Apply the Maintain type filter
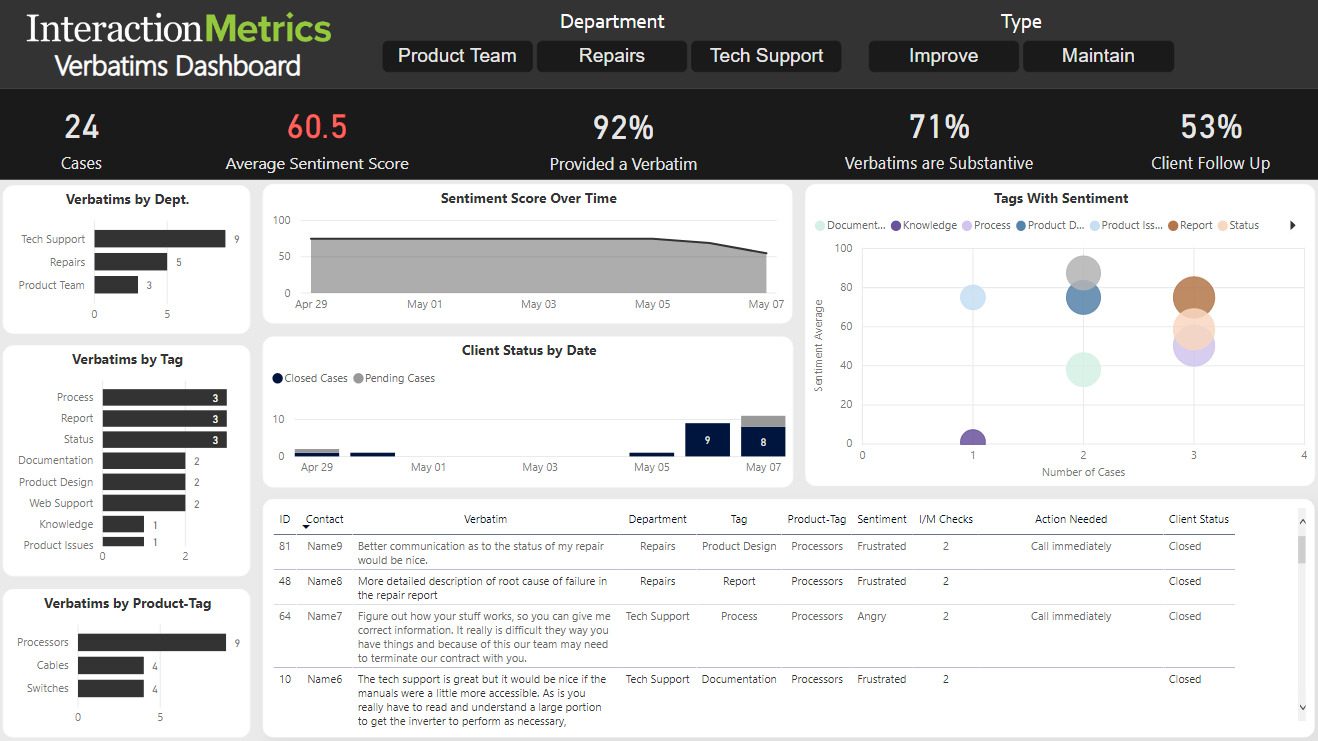The height and width of the screenshot is (741, 1318). pyautogui.click(x=1098, y=56)
